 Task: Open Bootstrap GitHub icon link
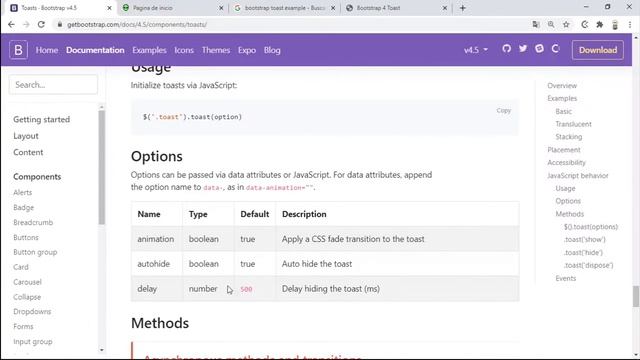click(507, 49)
